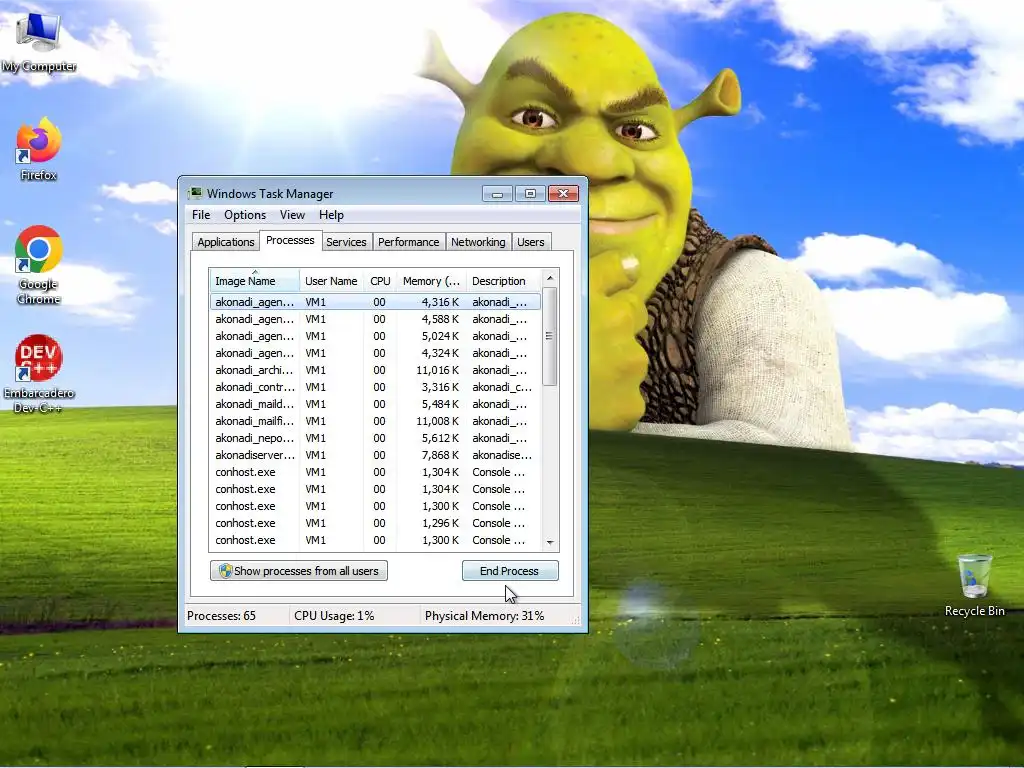Minimize the Task Manager window
This screenshot has width=1024, height=768.
point(497,194)
